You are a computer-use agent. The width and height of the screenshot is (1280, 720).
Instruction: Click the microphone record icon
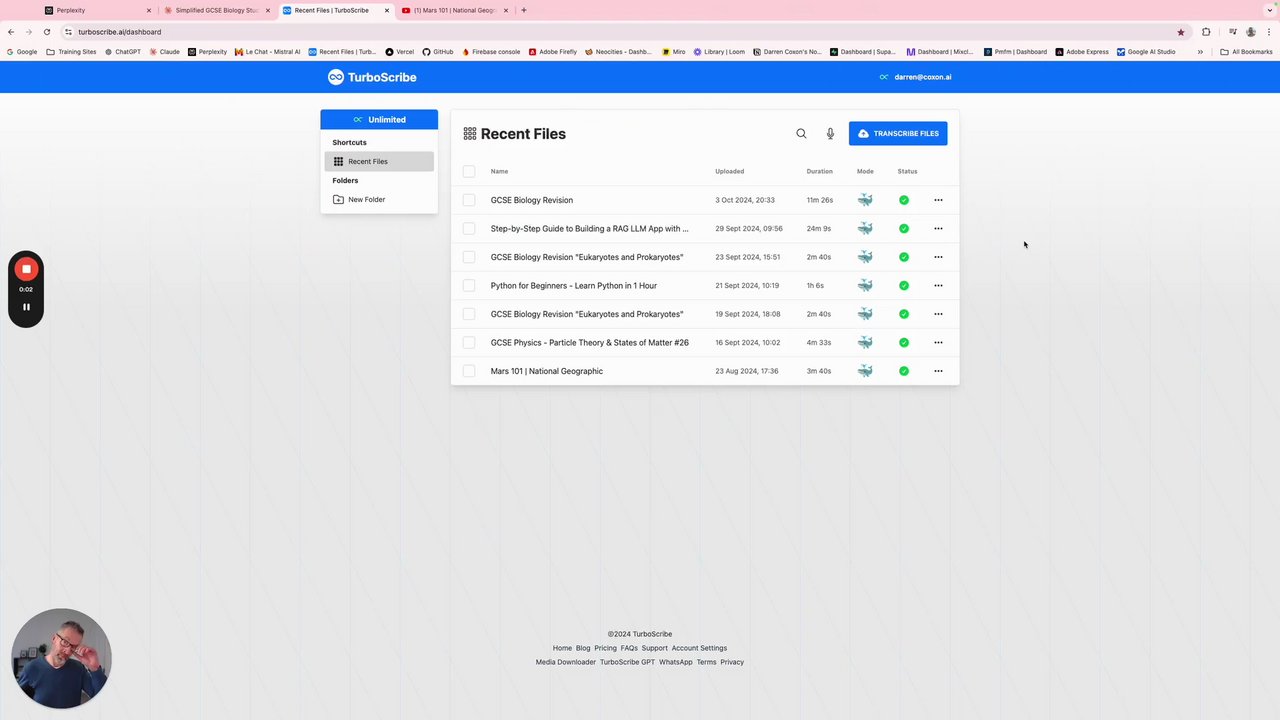point(830,133)
